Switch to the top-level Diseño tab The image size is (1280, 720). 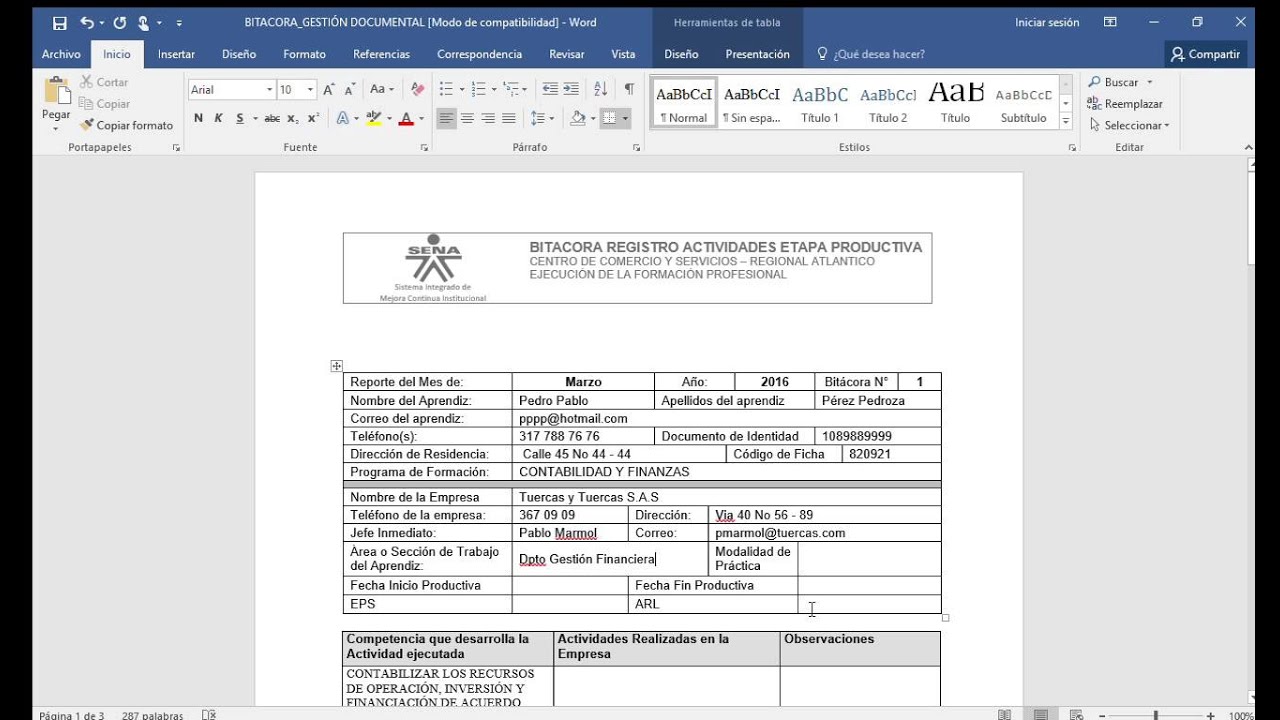239,54
